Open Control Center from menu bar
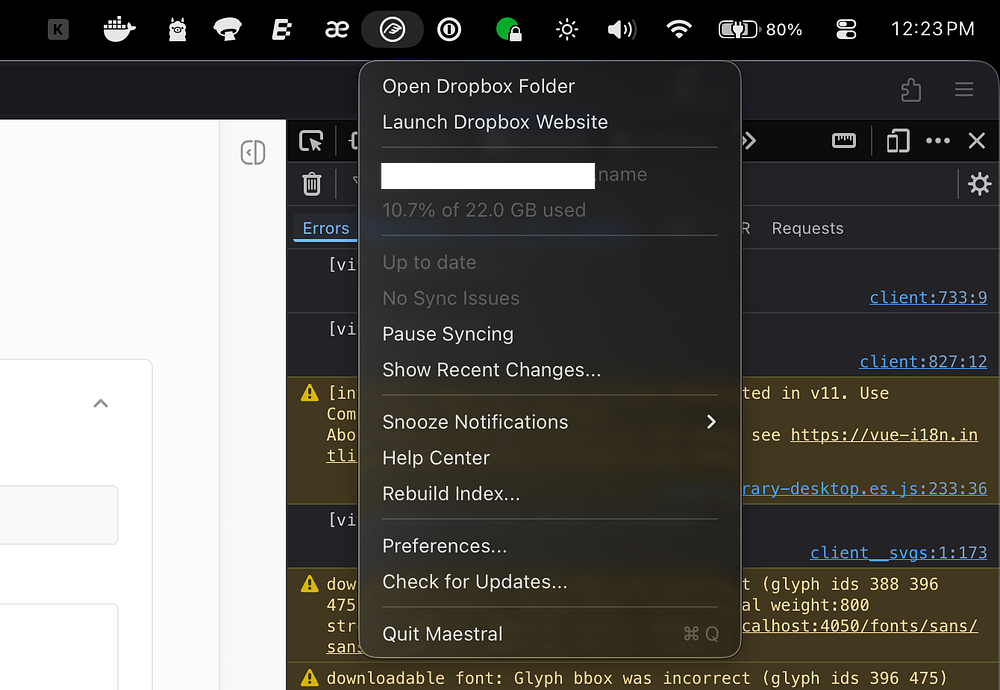This screenshot has height=690, width=1000. pyautogui.click(x=846, y=29)
